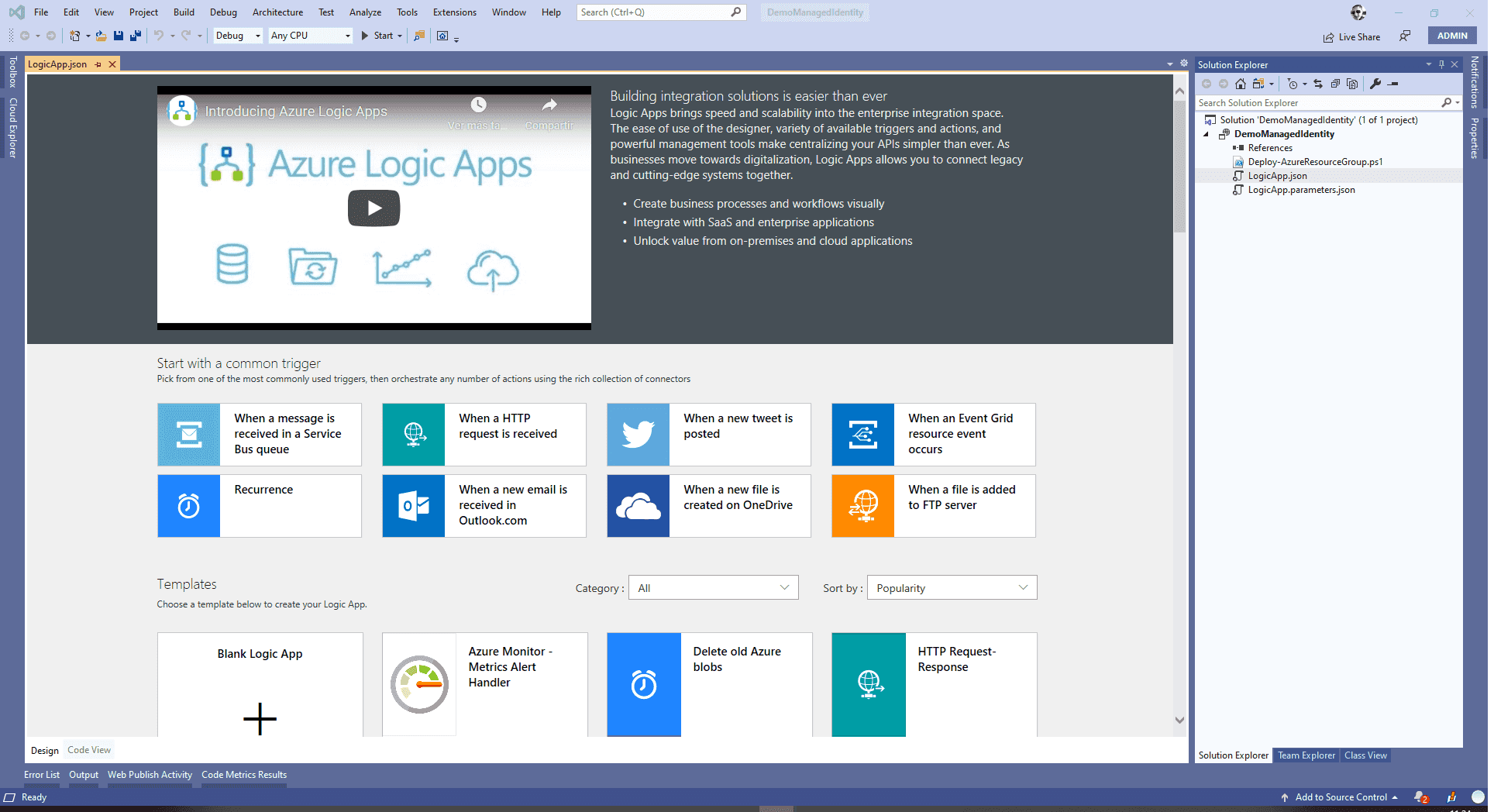Image resolution: width=1494 pixels, height=812 pixels.
Task: Open the Toolbox side panel
Action: 12,72
